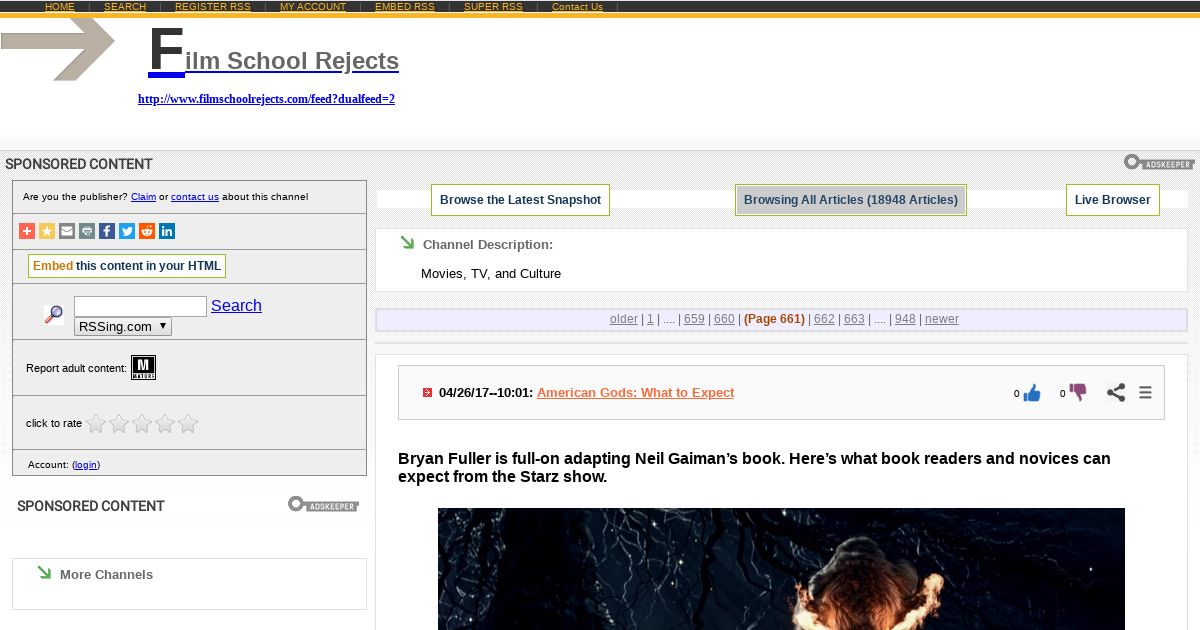The height and width of the screenshot is (630, 1200).
Task: Open MY ACCOUNT in top navigation
Action: pyautogui.click(x=313, y=7)
